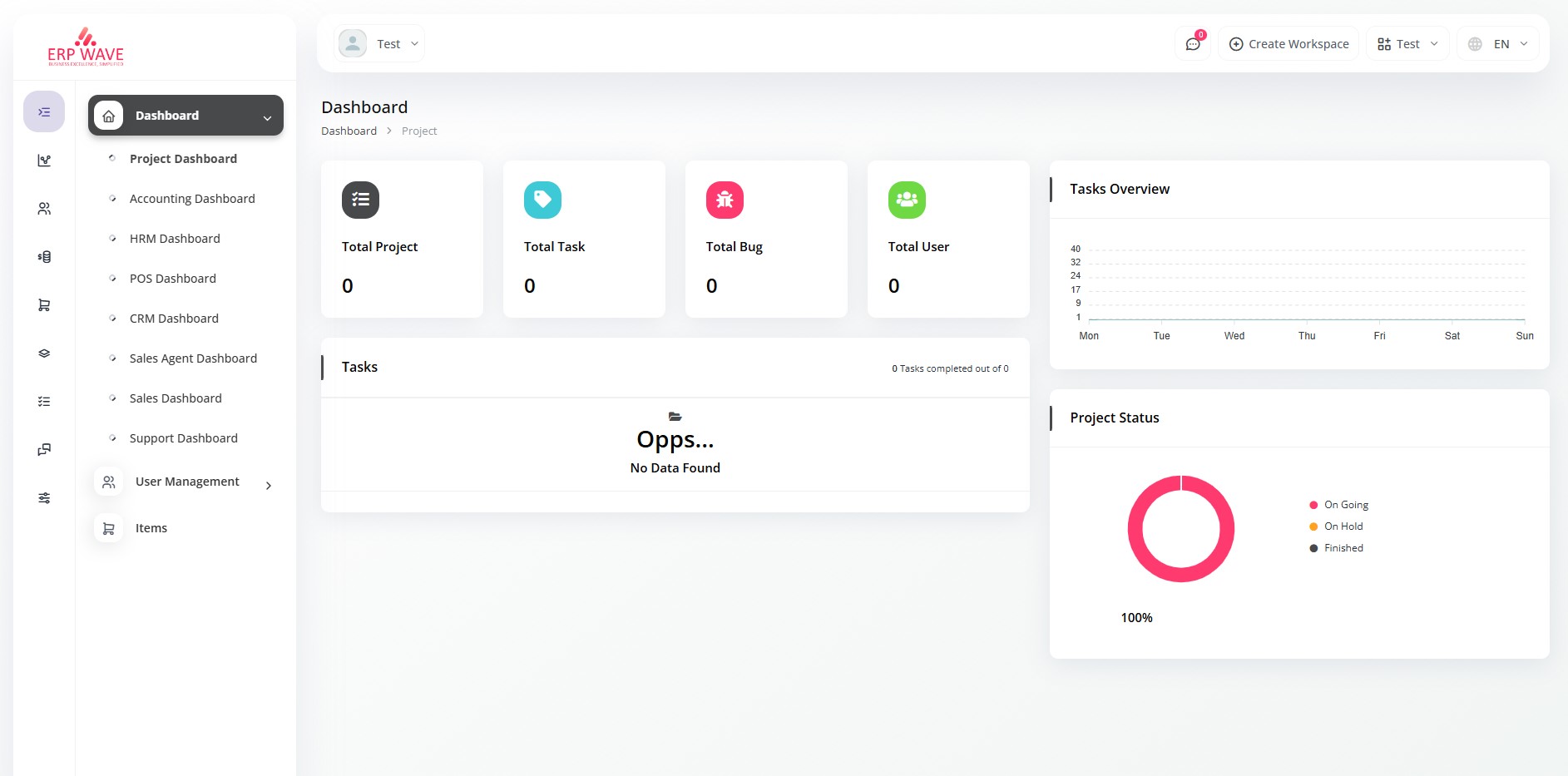Open the chat bubbles sidebar icon

click(x=44, y=450)
